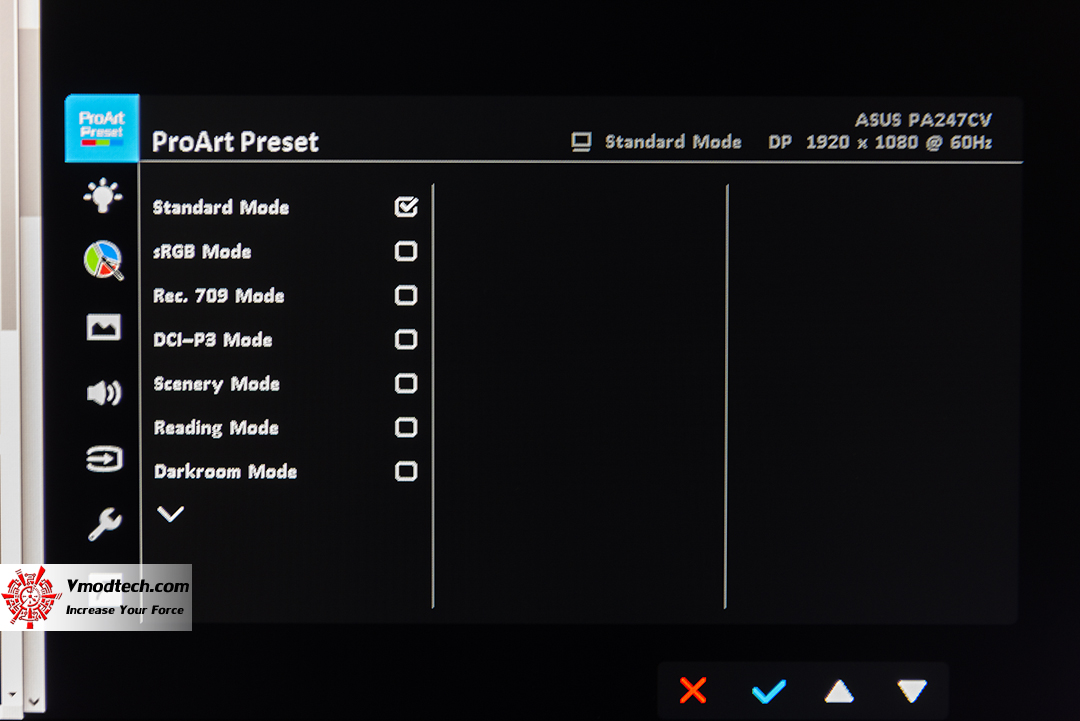Open the System Setup wrench icon
1080x721 pixels.
[x=105, y=524]
